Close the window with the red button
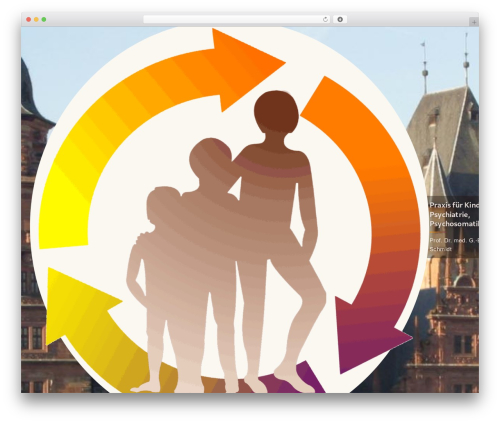This screenshot has height=423, width=500. click(x=29, y=20)
